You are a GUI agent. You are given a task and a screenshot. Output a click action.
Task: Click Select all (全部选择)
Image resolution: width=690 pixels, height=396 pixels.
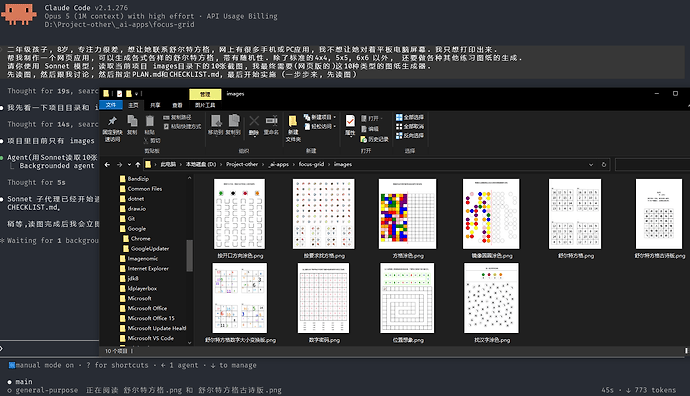409,117
